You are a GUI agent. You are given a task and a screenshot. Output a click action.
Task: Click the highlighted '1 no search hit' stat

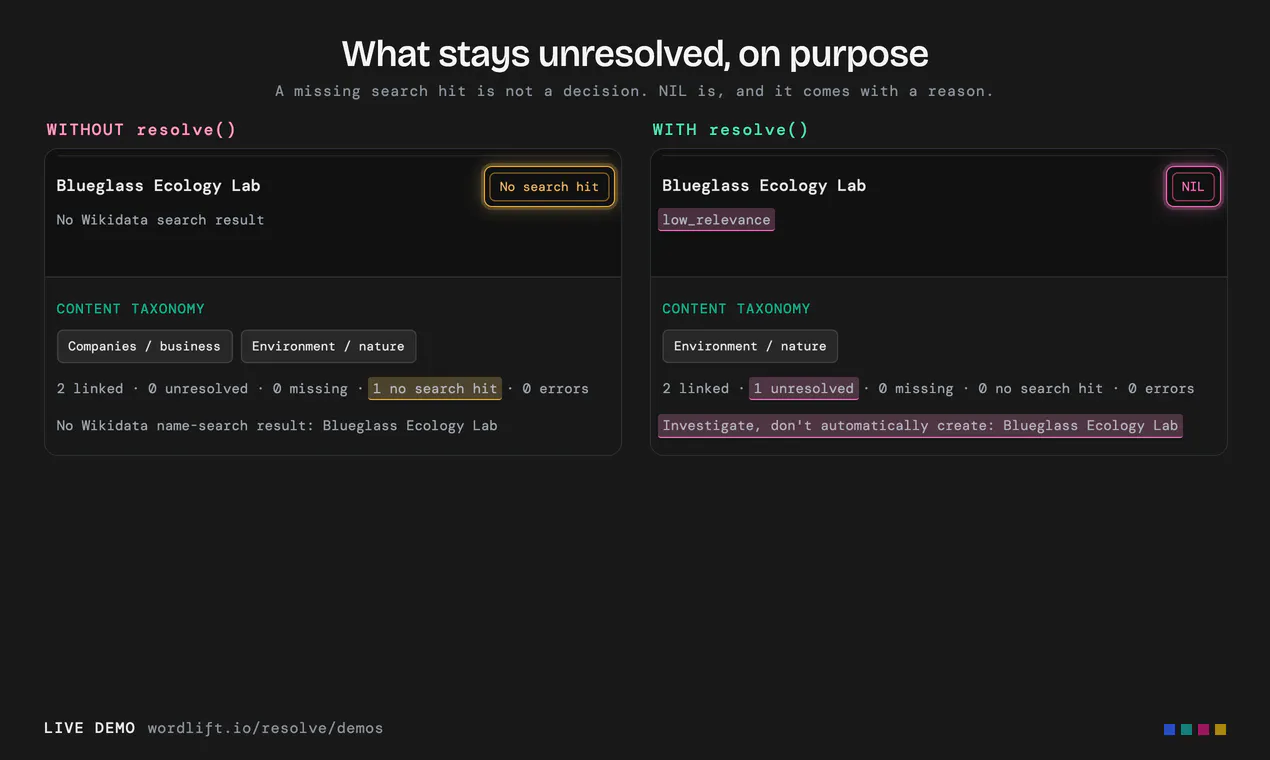pos(435,388)
